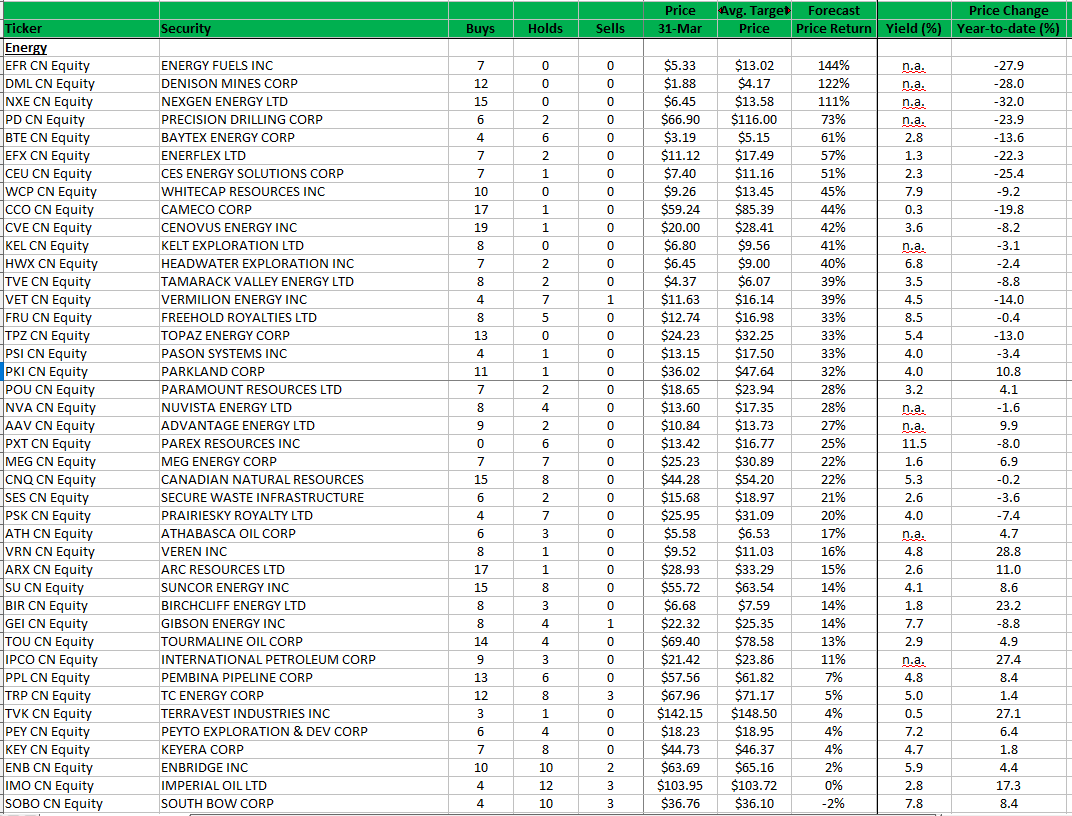Select the $28.41 target price cell

point(754,228)
